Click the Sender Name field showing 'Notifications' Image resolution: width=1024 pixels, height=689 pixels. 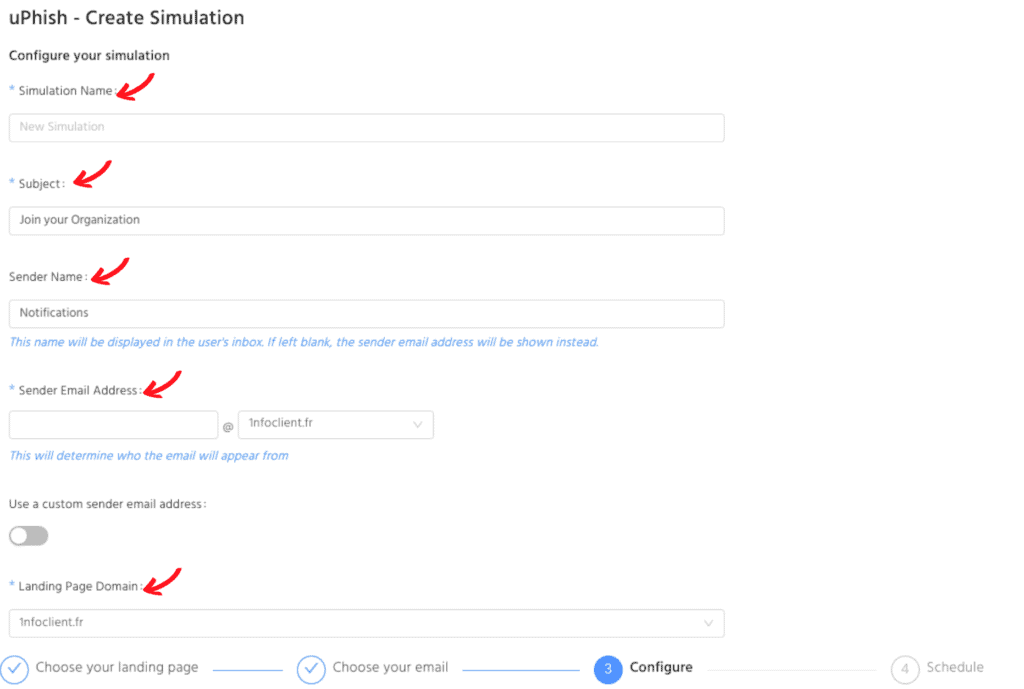coord(366,313)
